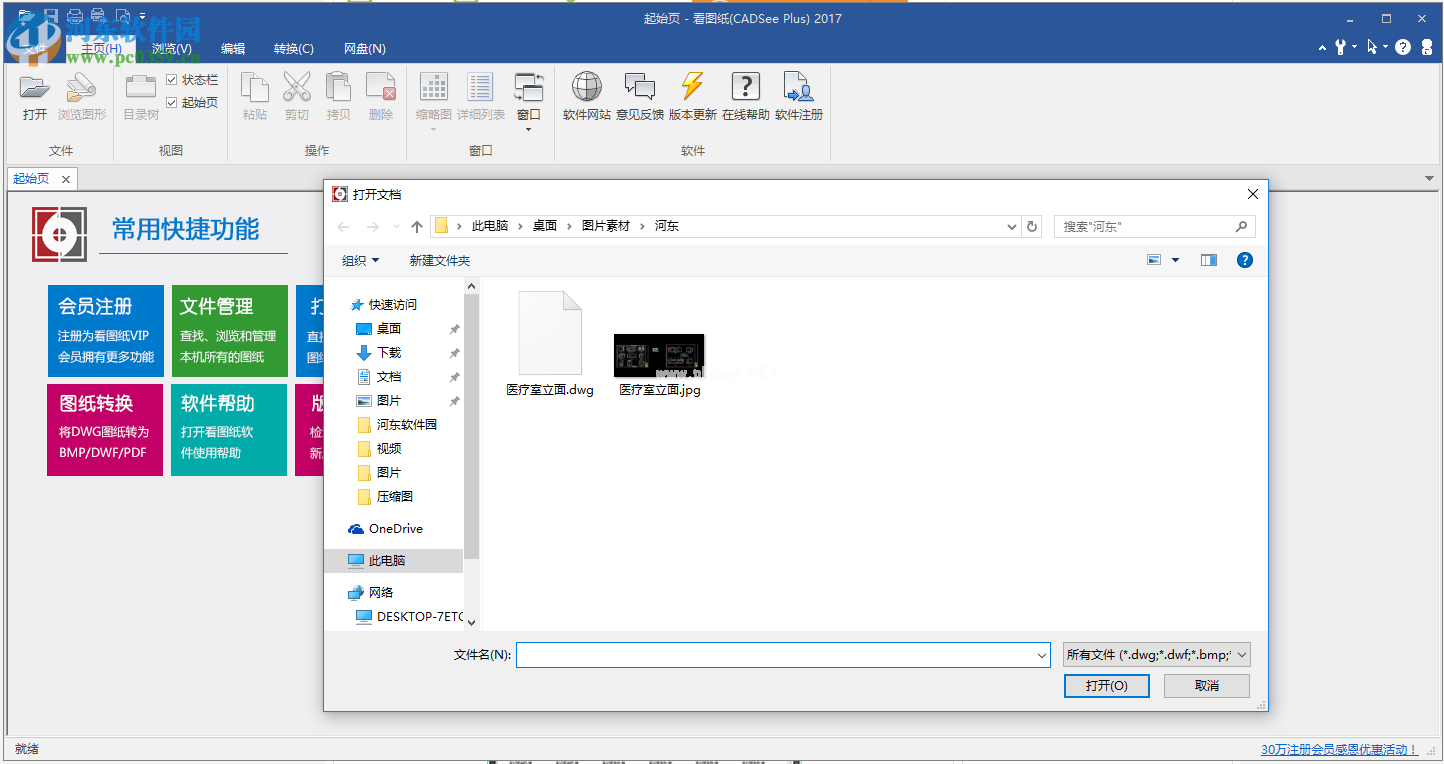1444x764 pixels.
Task: Click the wrench tools icon in title area
Action: 1340,47
